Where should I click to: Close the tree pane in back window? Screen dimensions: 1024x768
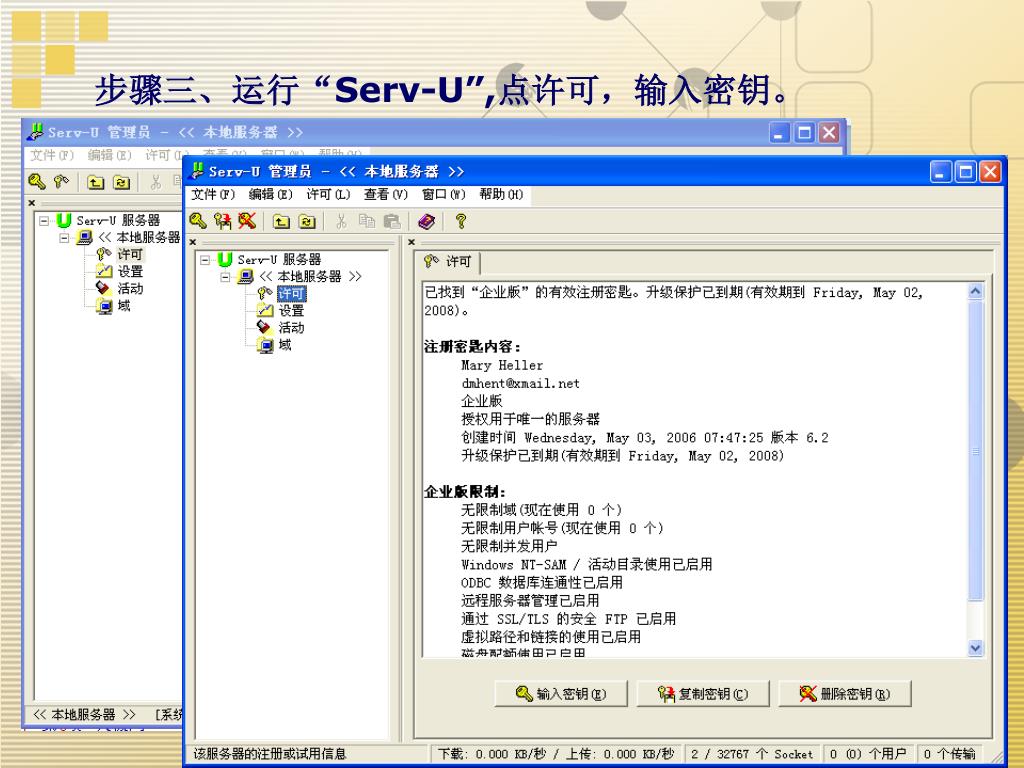(x=31, y=203)
